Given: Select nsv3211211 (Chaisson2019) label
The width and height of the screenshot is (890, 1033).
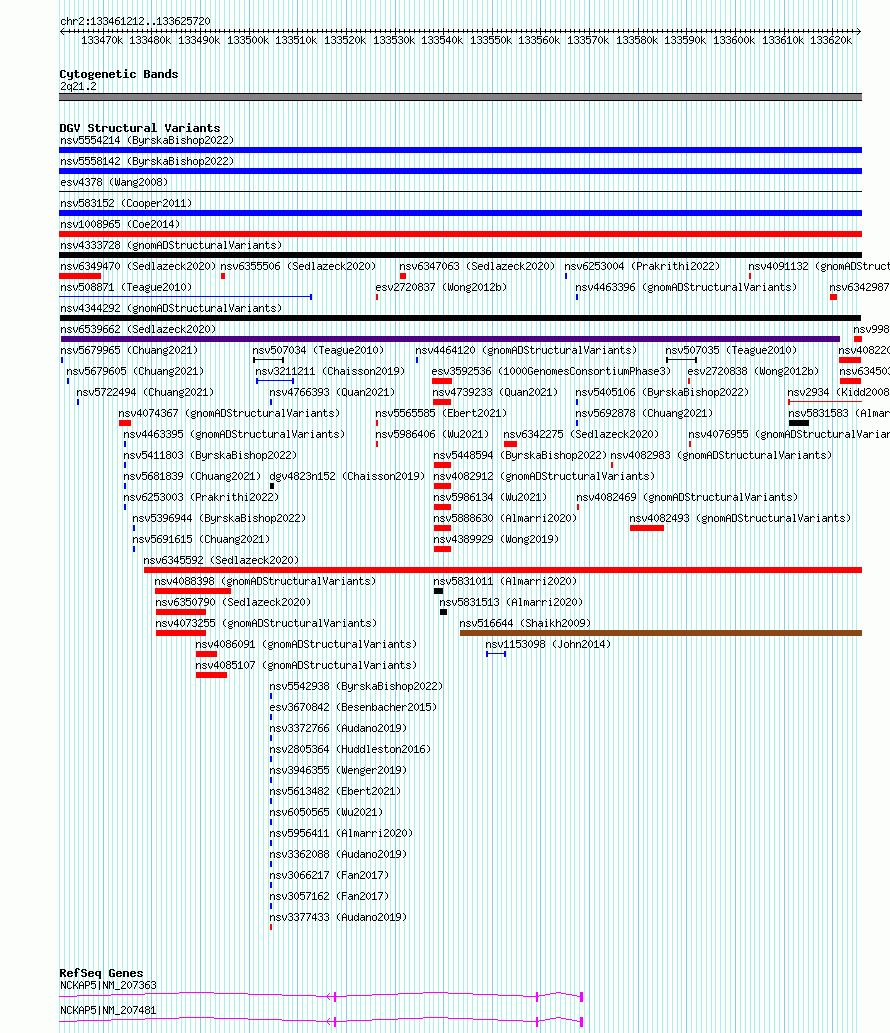Looking at the screenshot, I should 330,372.
